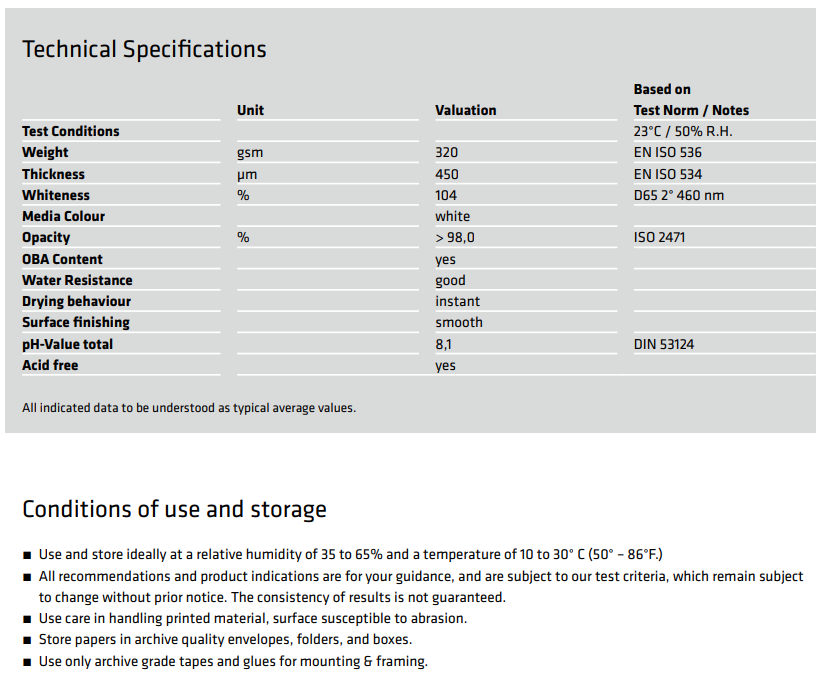Click the ISO 2471 norm entry
The width and height of the screenshot is (820, 673).
click(659, 237)
